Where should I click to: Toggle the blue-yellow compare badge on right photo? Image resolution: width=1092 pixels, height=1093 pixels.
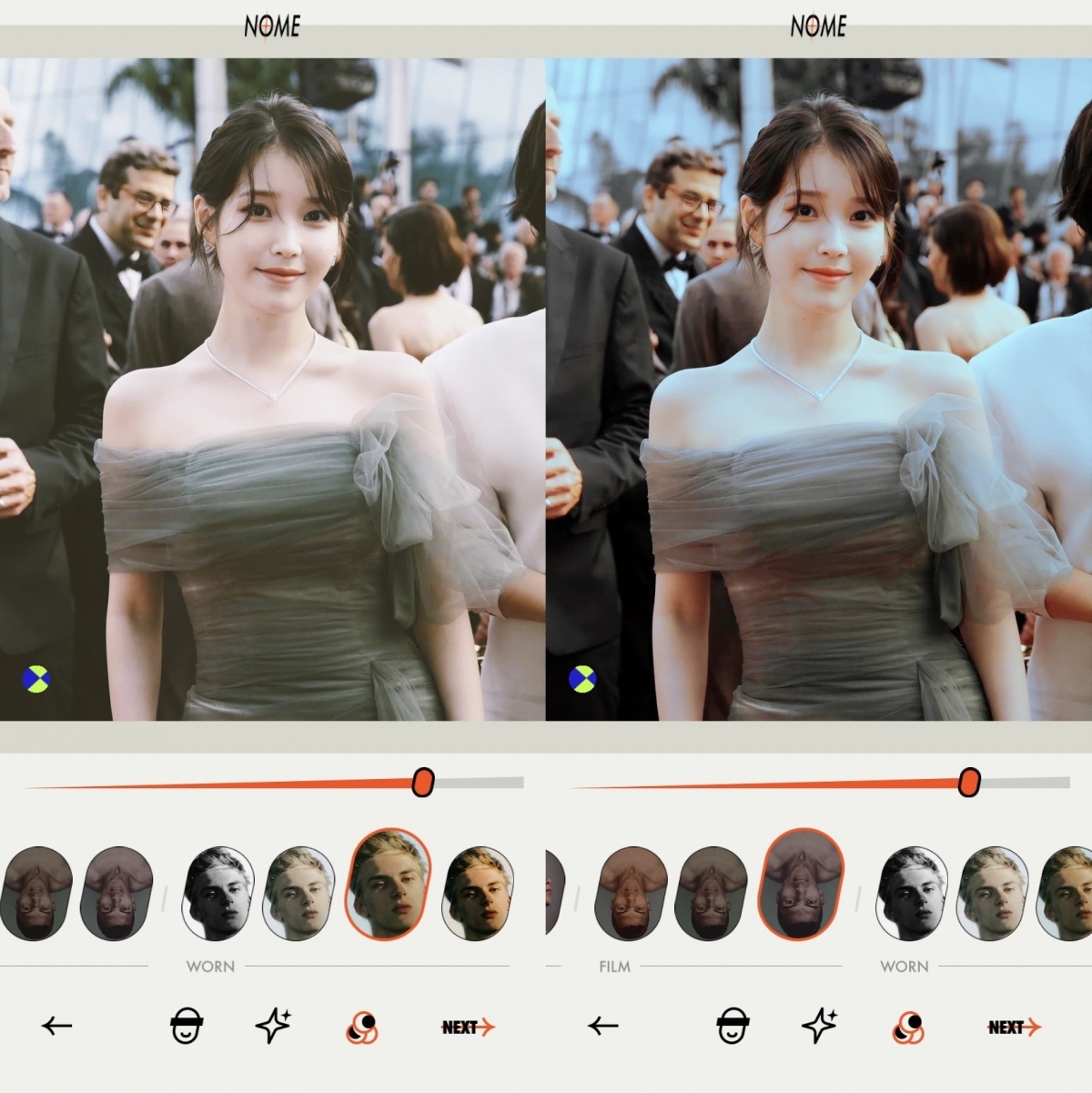coord(581,678)
